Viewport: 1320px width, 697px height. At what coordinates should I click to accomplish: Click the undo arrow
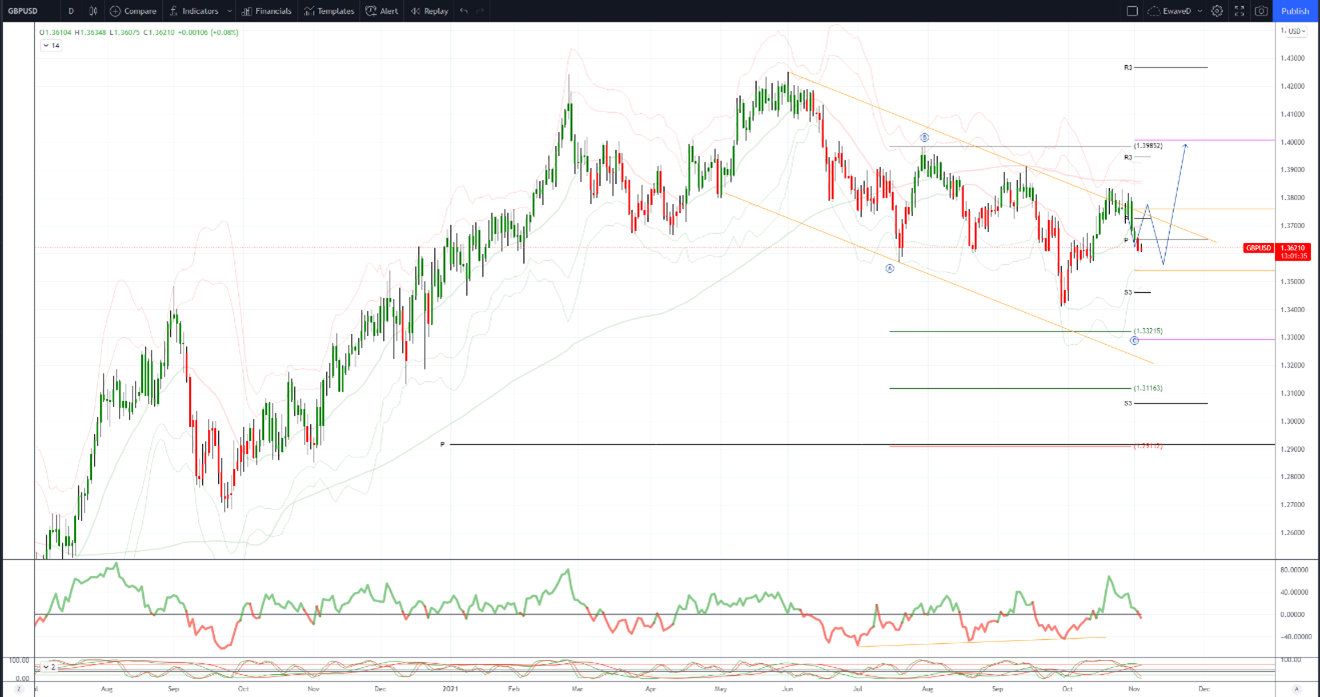(x=464, y=11)
